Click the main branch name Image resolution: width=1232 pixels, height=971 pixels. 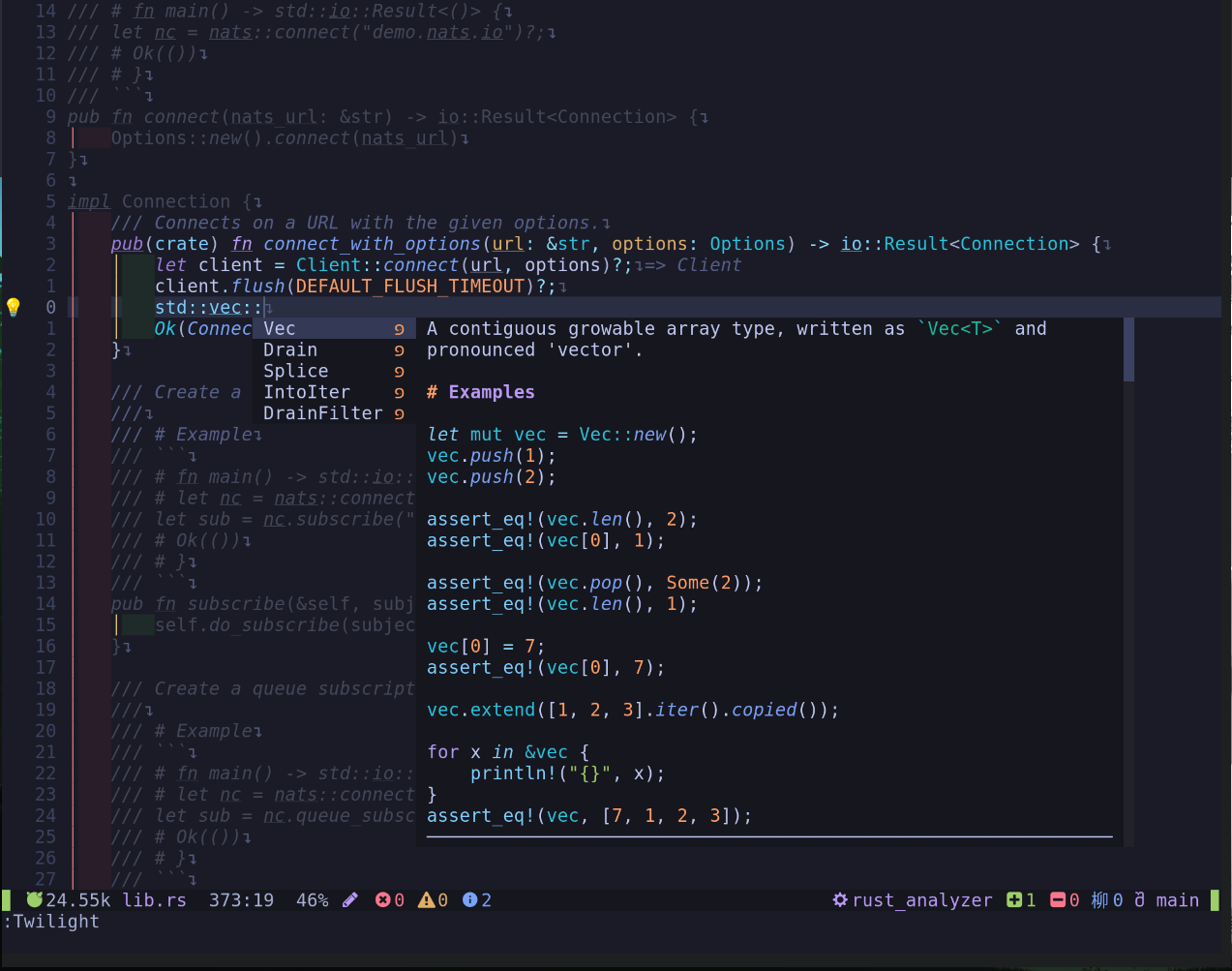[1178, 900]
